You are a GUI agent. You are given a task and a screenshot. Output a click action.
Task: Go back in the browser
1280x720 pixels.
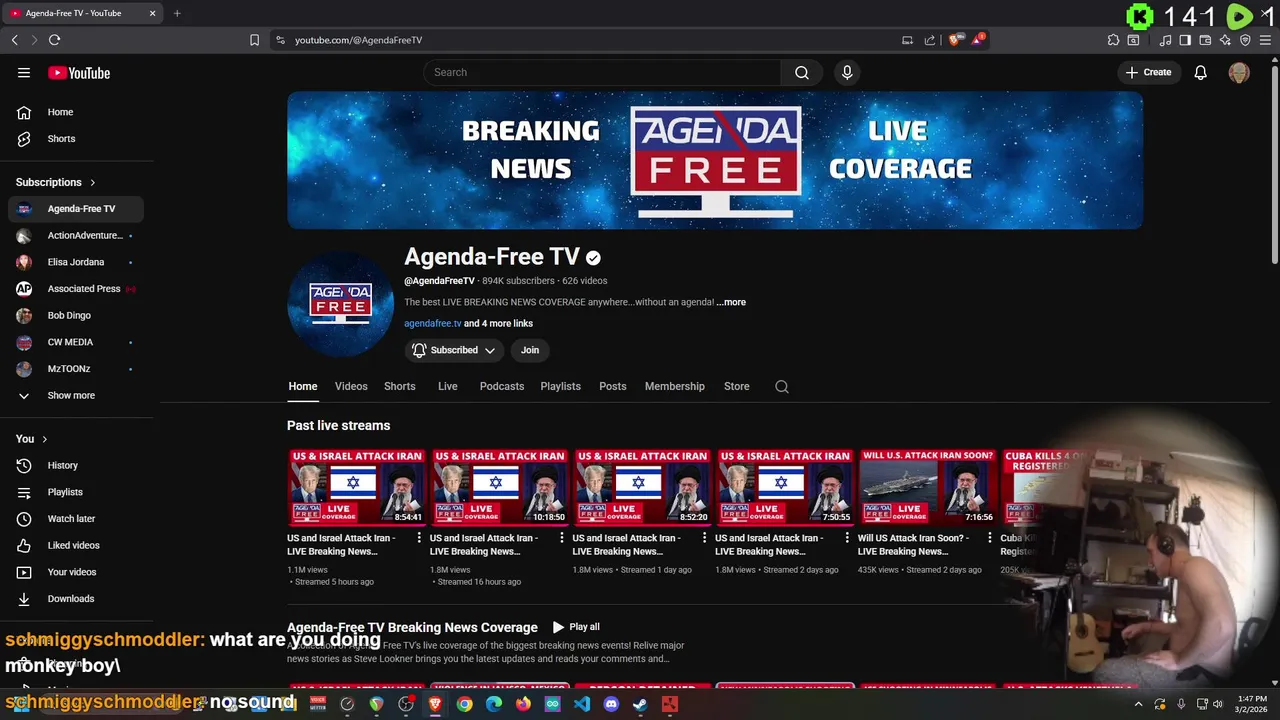tap(14, 40)
